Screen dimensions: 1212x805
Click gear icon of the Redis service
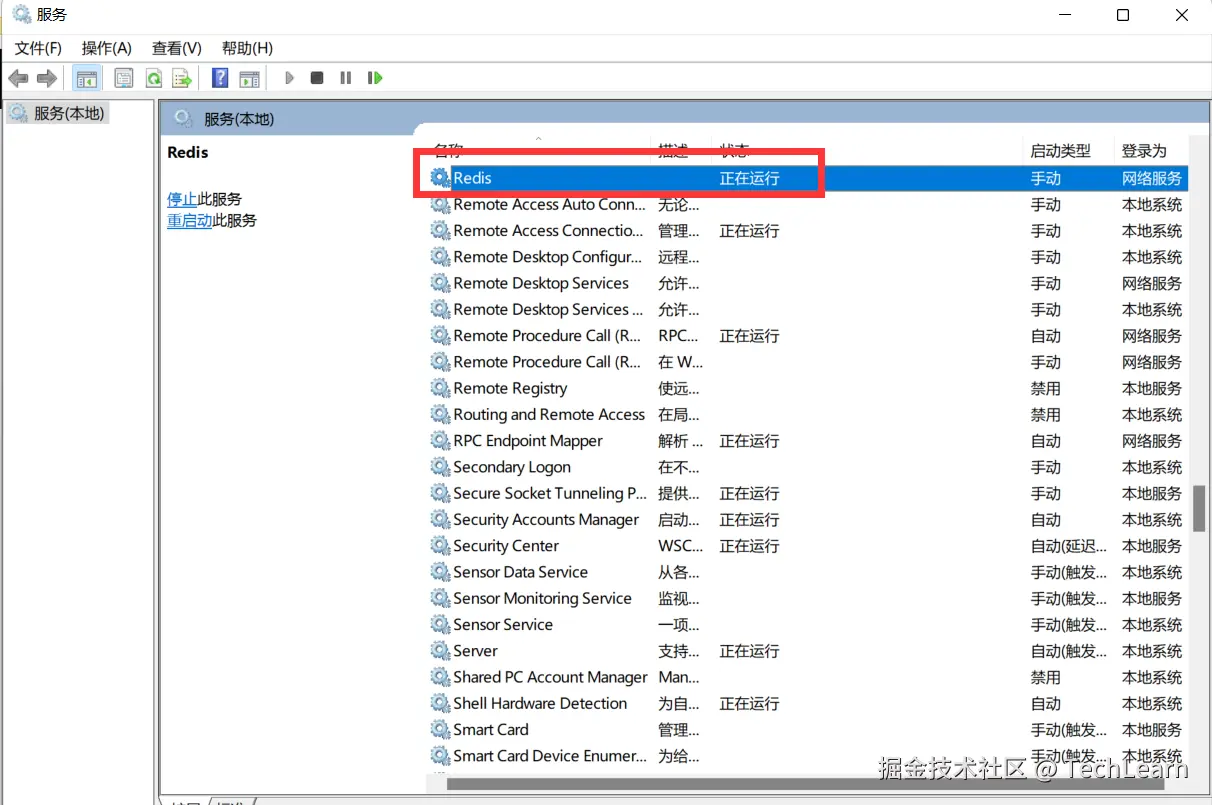440,178
